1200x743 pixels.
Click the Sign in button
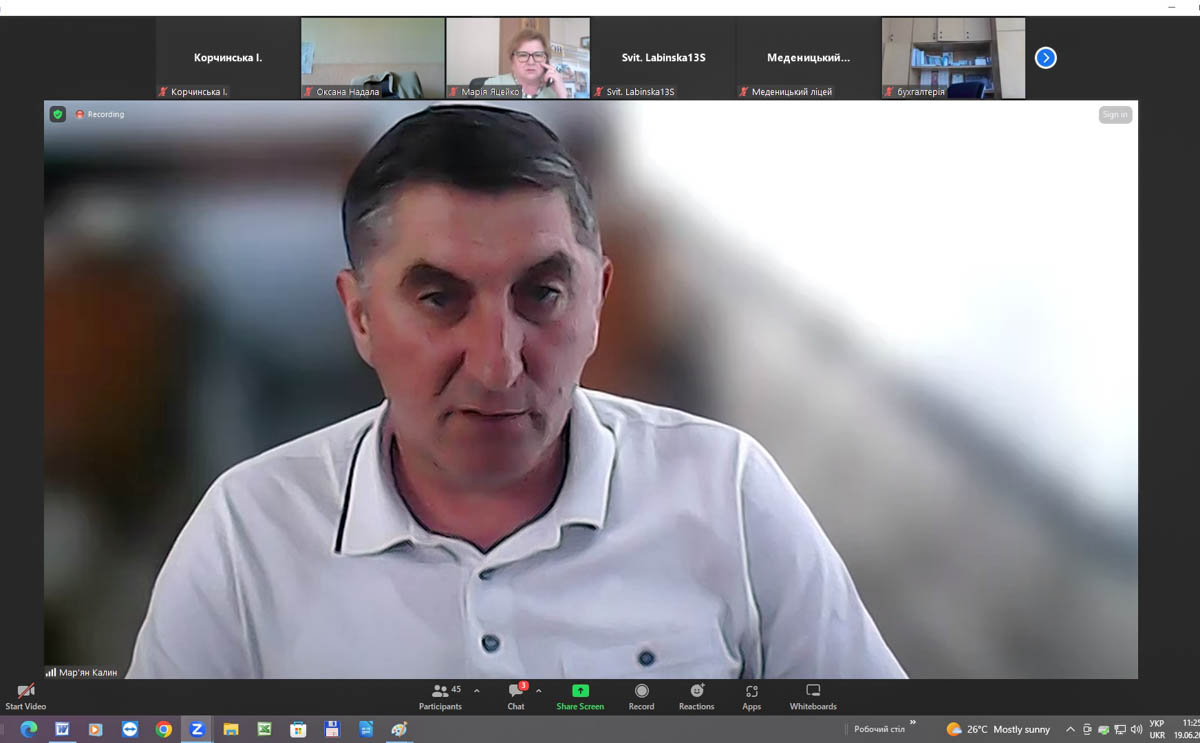(x=1115, y=115)
